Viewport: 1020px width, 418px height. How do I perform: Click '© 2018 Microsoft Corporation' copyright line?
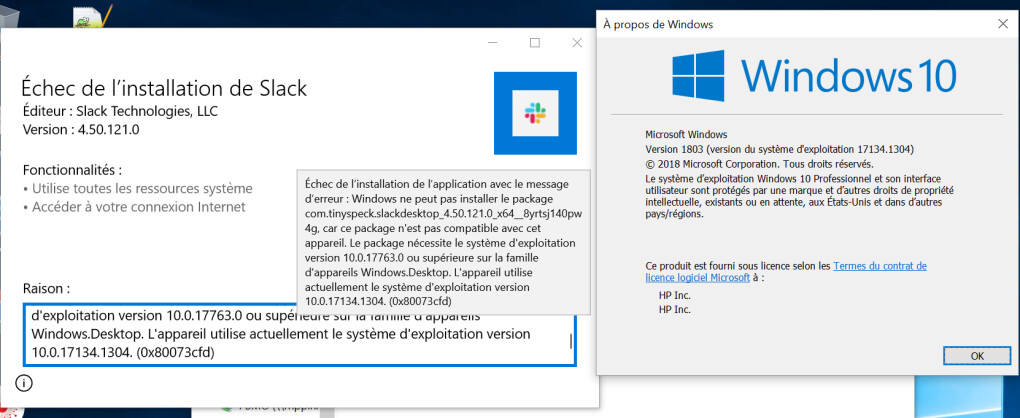(x=759, y=164)
